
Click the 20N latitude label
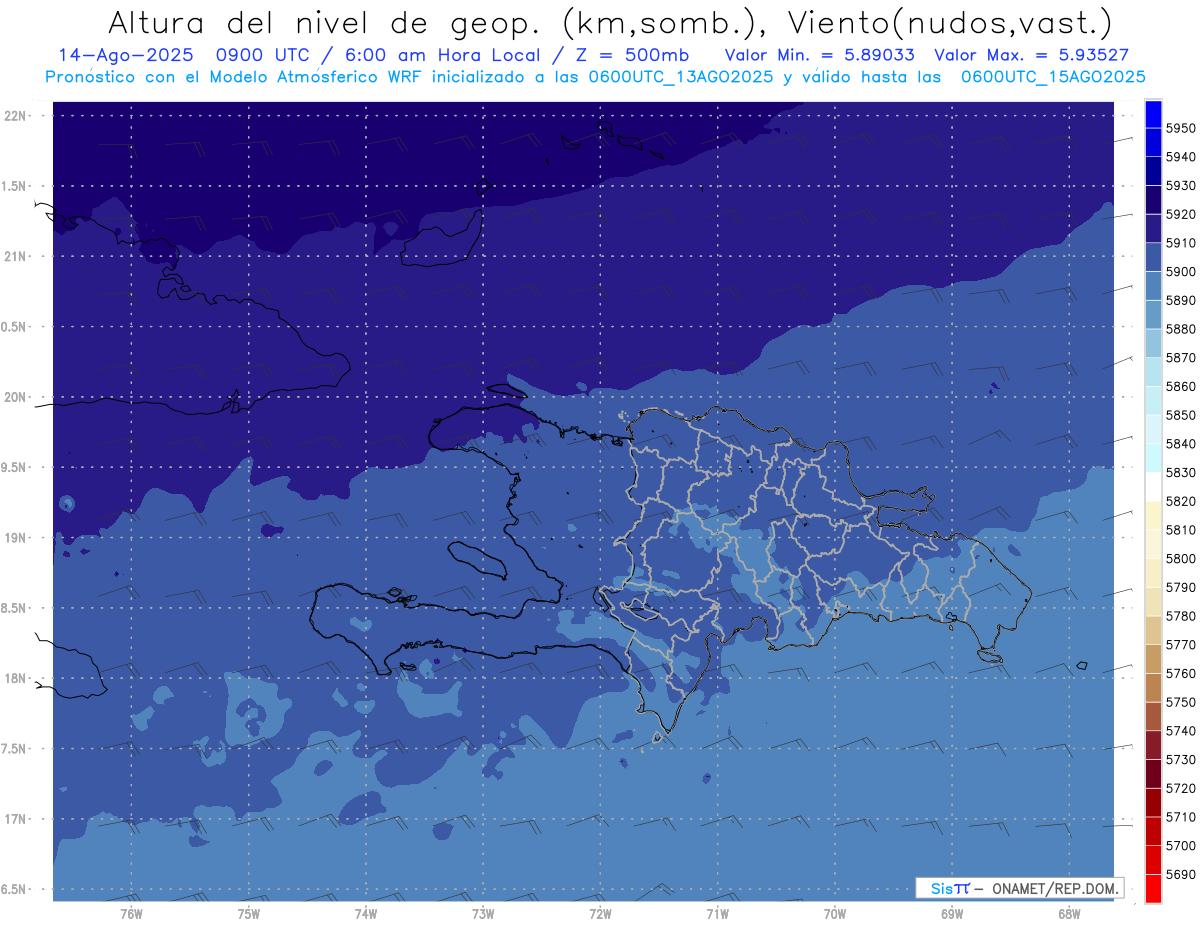[x=16, y=397]
